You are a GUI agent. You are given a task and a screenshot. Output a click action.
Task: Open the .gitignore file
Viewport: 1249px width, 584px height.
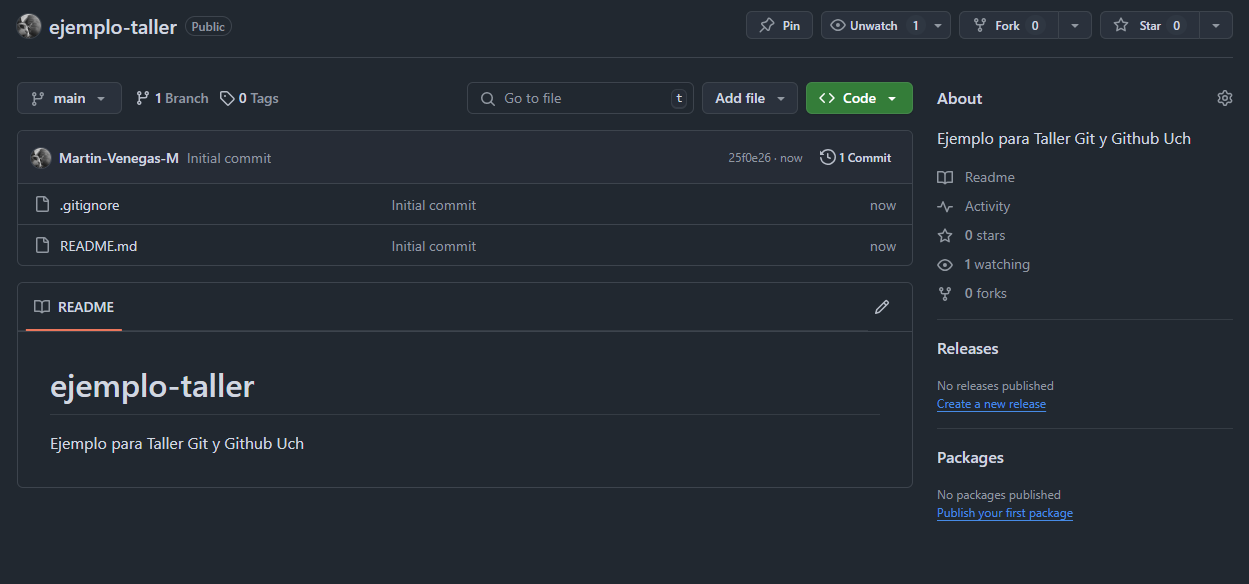[x=90, y=205]
